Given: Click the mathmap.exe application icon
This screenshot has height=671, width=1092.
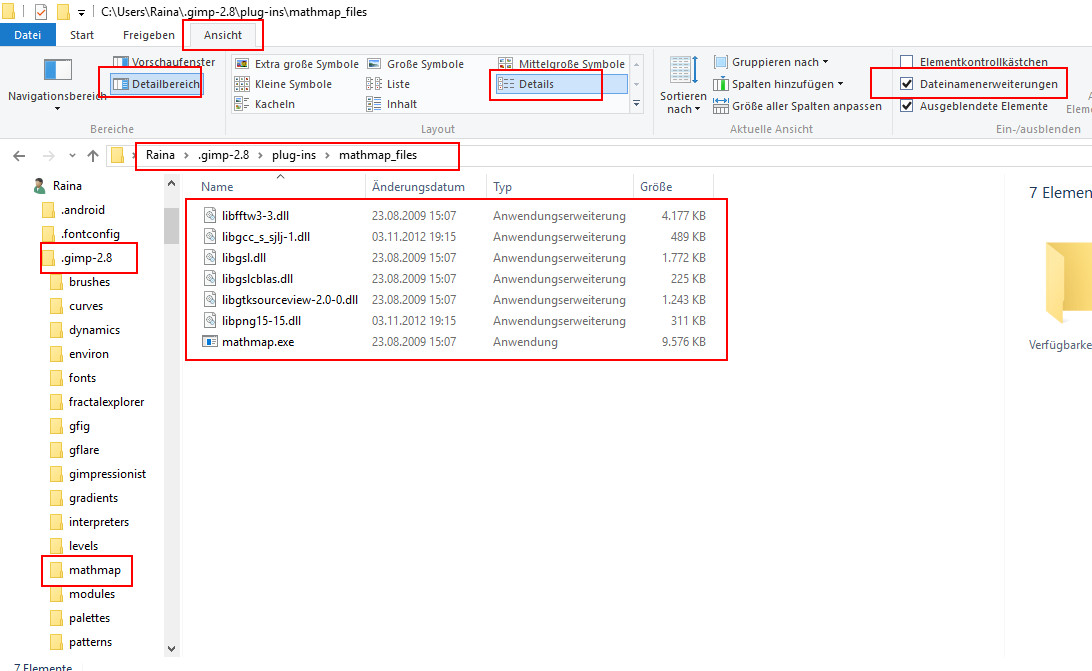Looking at the screenshot, I should pyautogui.click(x=210, y=341).
